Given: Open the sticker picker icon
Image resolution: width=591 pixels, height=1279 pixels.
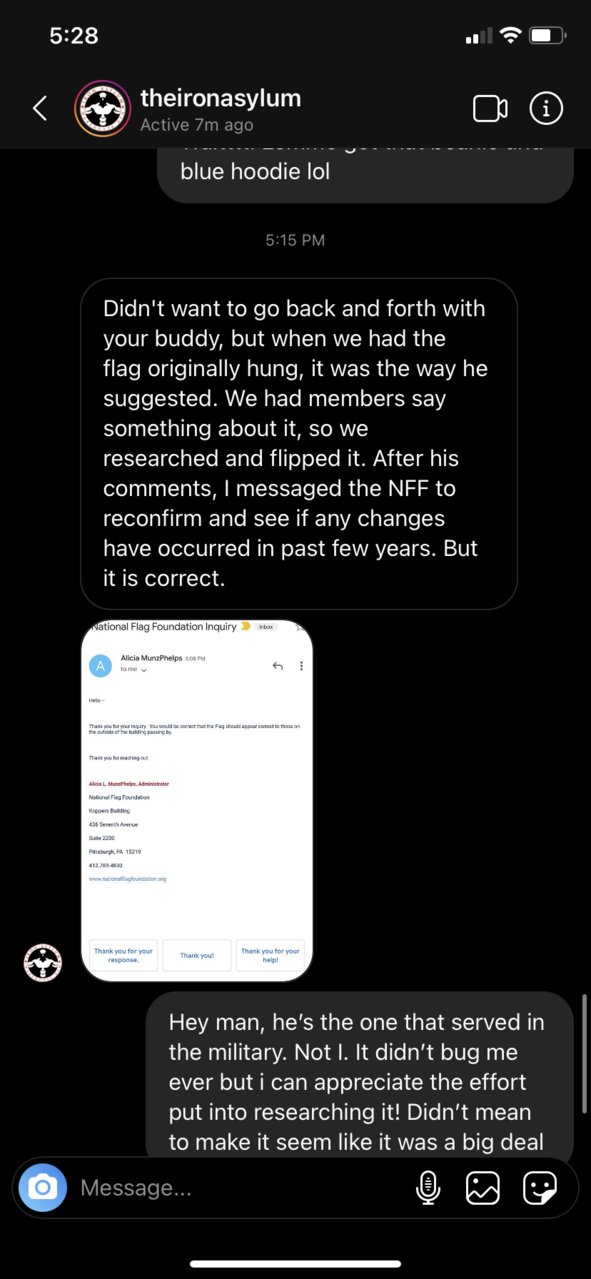Looking at the screenshot, I should tap(540, 1187).
